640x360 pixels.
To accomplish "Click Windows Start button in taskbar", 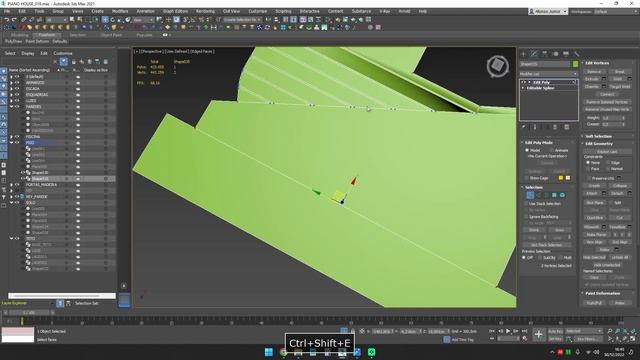I will pyautogui.click(x=269, y=352).
